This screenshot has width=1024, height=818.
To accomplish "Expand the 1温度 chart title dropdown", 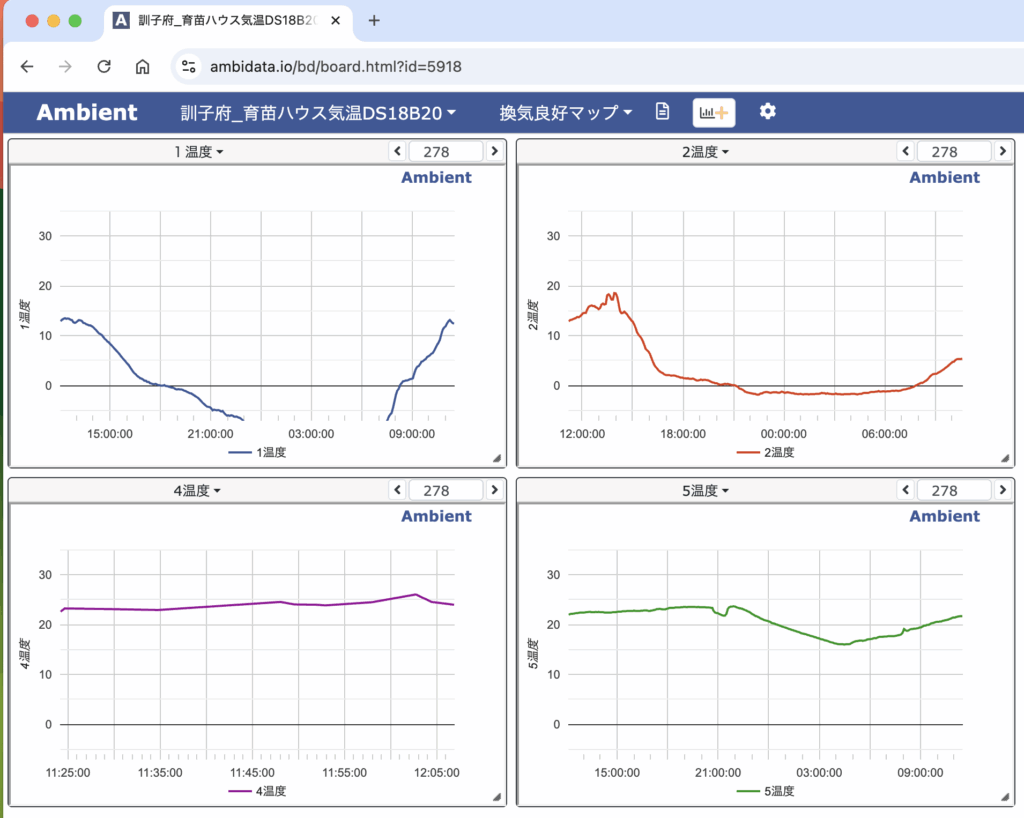I will coord(199,151).
